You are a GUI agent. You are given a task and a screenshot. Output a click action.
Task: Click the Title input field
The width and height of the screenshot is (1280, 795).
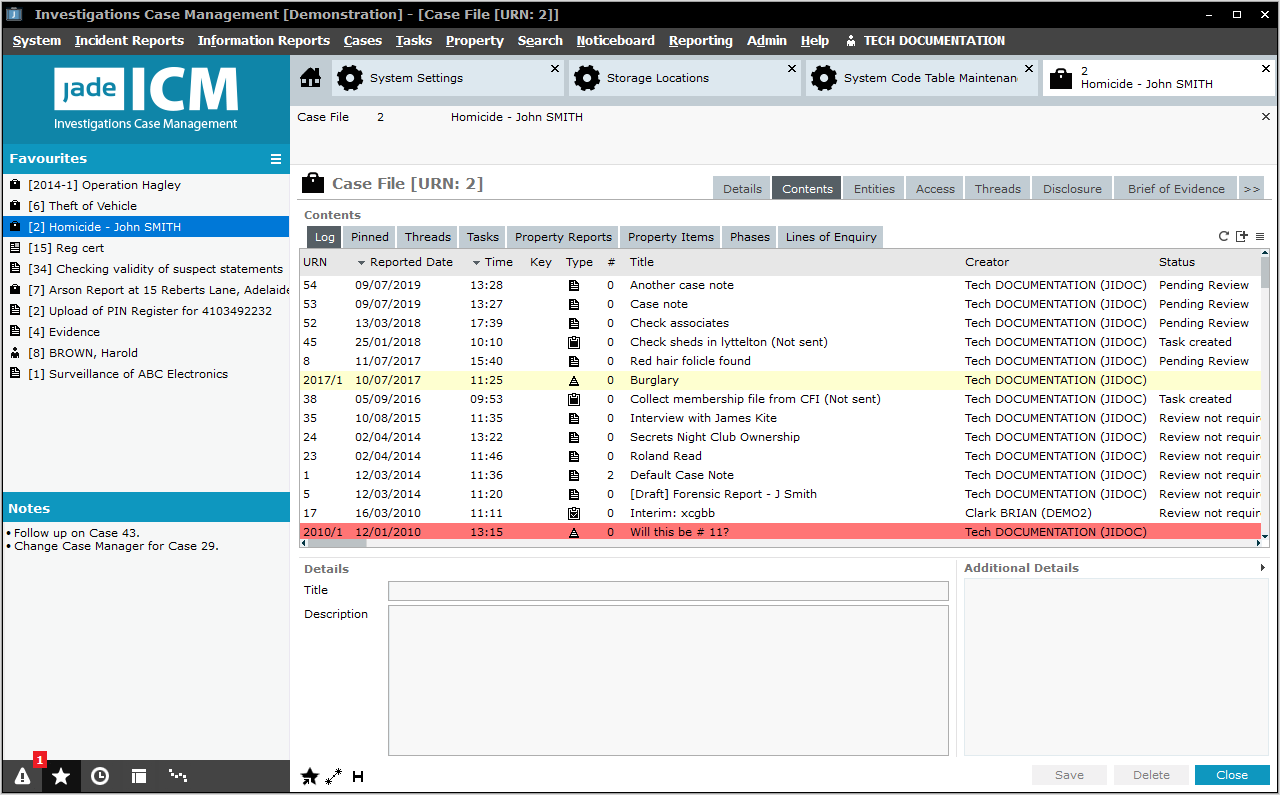pos(668,591)
